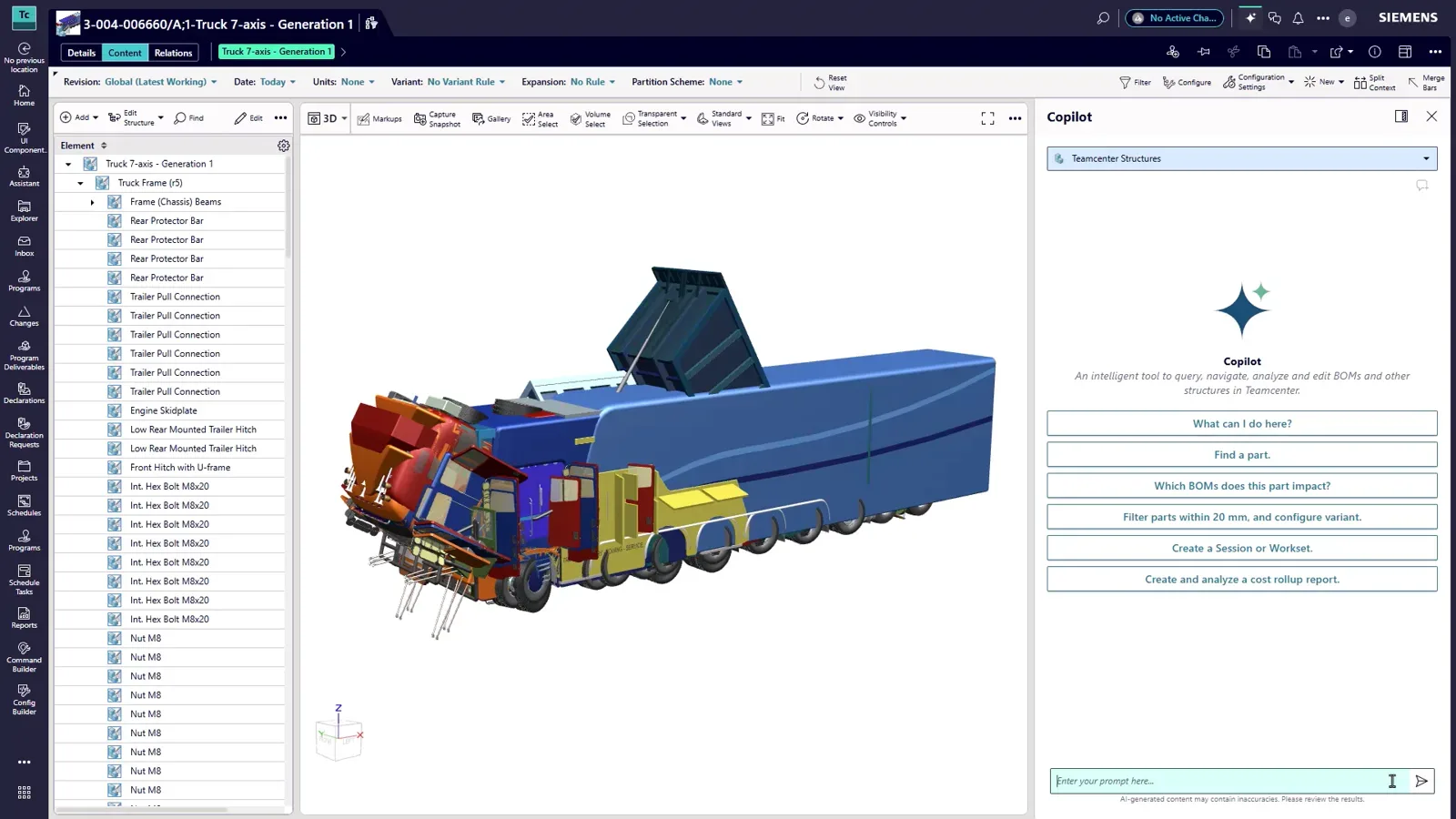Switch to the Details tab
This screenshot has height=819, width=1456.
coord(81,53)
